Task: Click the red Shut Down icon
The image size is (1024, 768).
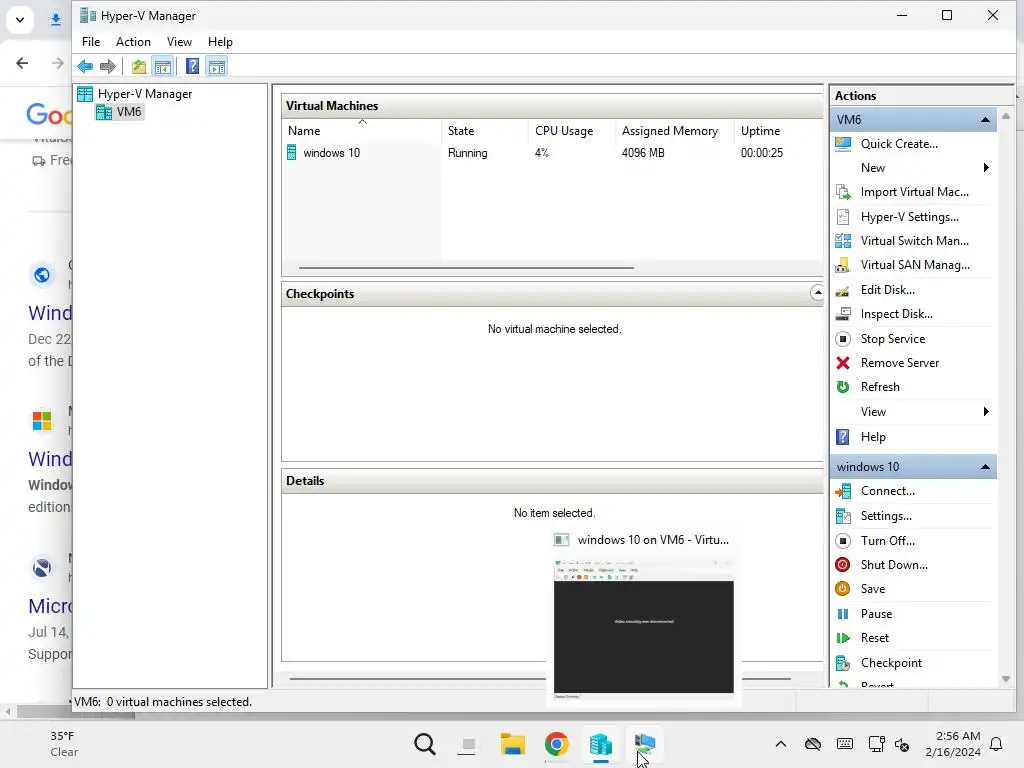Action: pos(843,565)
